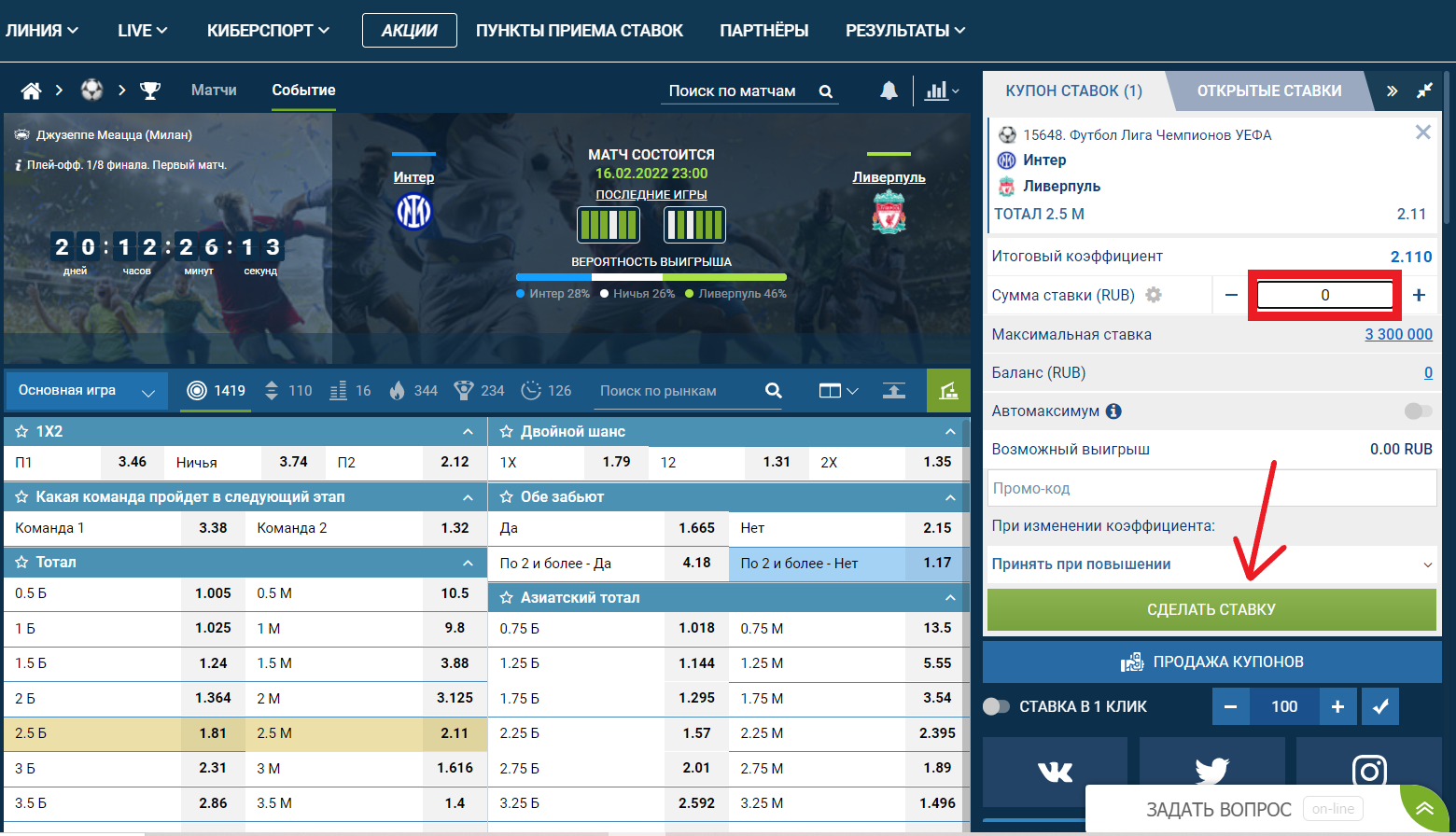Favorite the 1X2 market star

tap(21, 432)
